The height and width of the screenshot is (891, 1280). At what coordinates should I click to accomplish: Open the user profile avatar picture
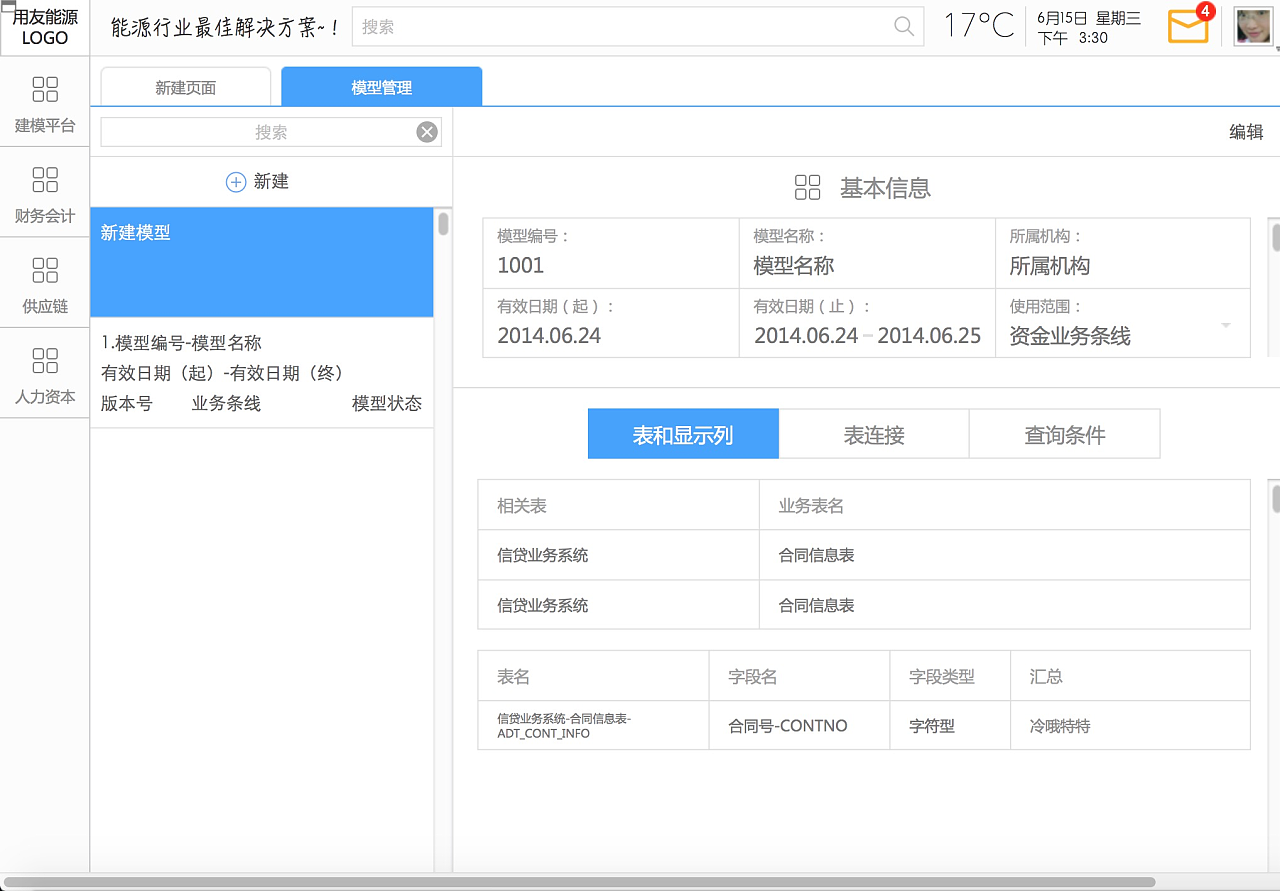pos(1253,27)
